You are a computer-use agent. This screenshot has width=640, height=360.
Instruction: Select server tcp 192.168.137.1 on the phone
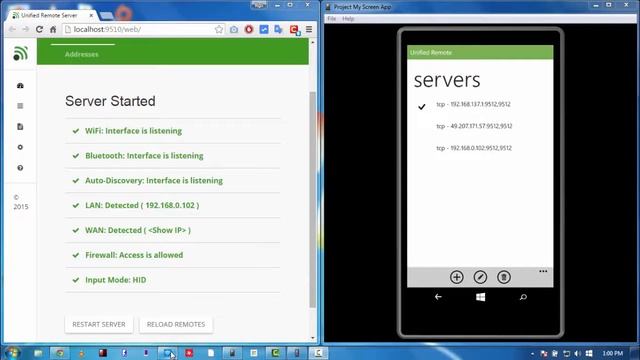pos(473,104)
